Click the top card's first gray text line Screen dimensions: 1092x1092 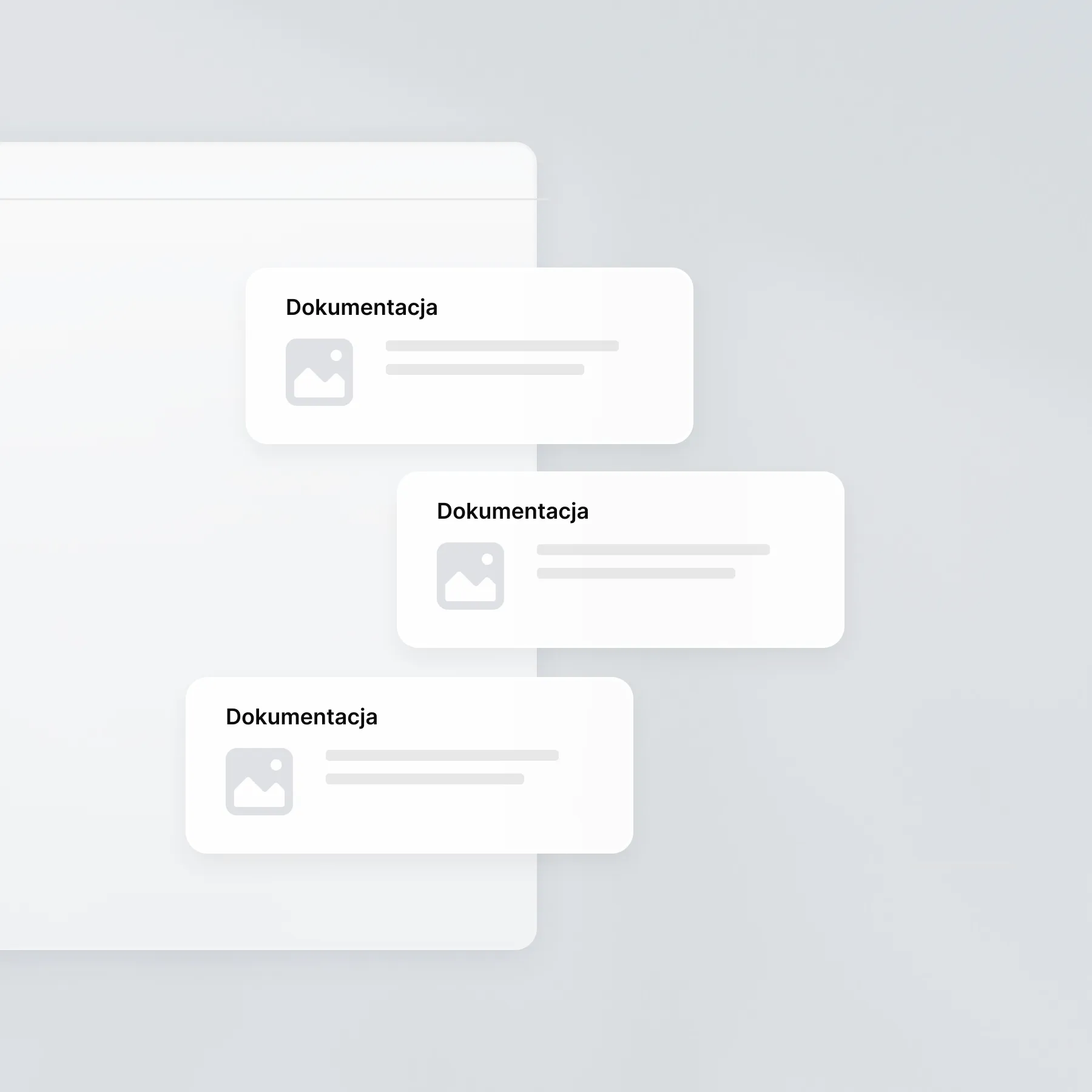tap(502, 346)
